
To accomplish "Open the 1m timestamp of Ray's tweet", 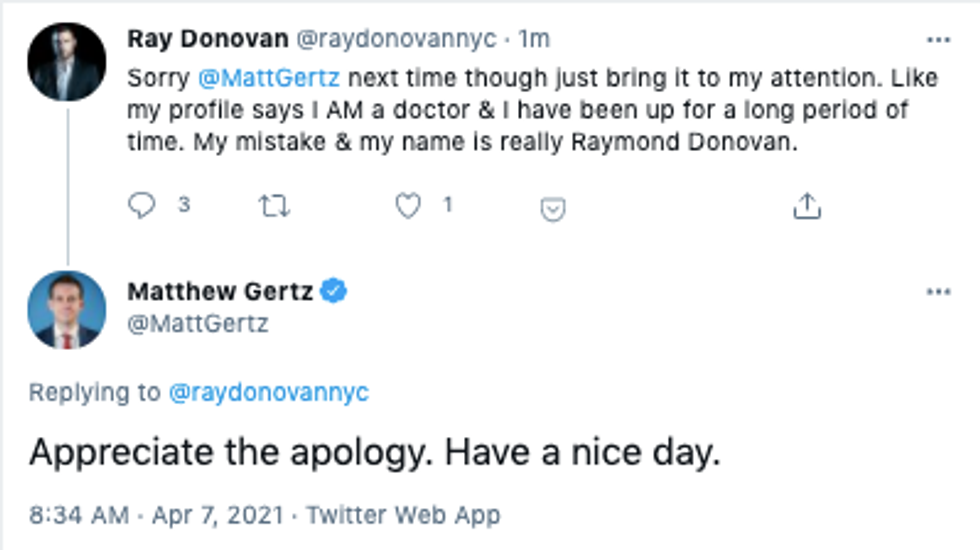I will coord(536,39).
